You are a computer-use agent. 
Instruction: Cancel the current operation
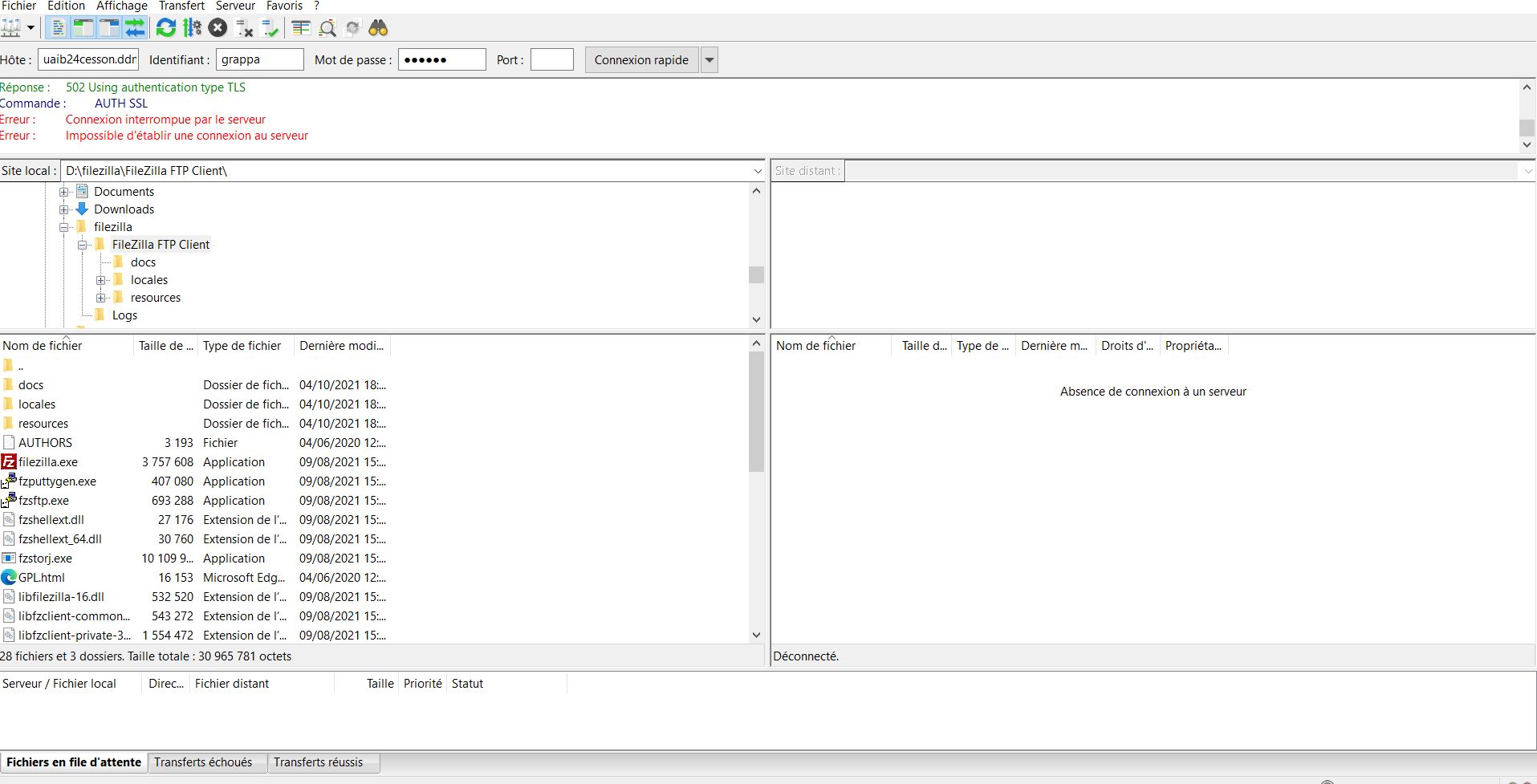218,28
